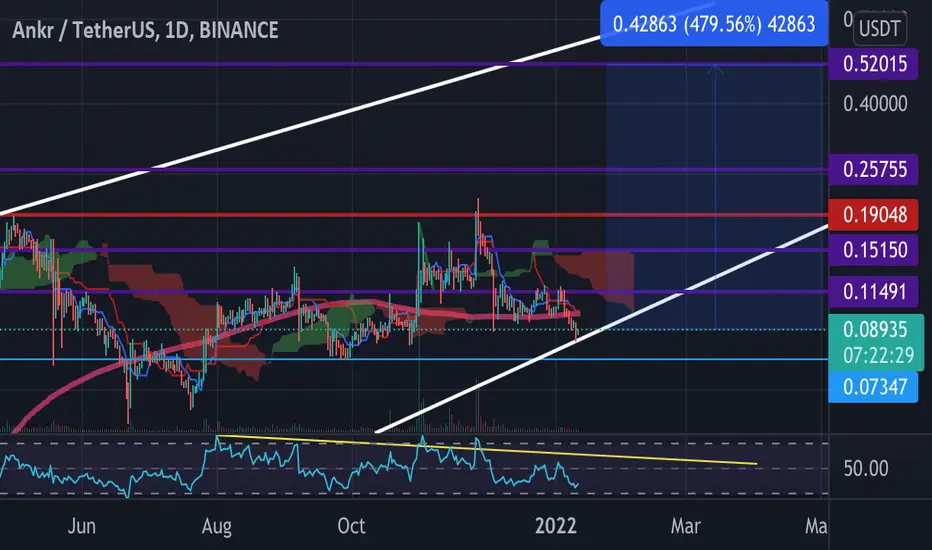Viewport: 932px width, 550px height.
Task: Select the yellow RSI trendline
Action: pos(487,450)
